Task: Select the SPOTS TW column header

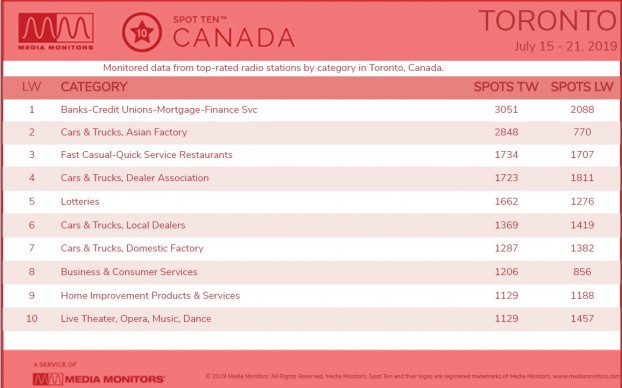Action: (x=506, y=87)
